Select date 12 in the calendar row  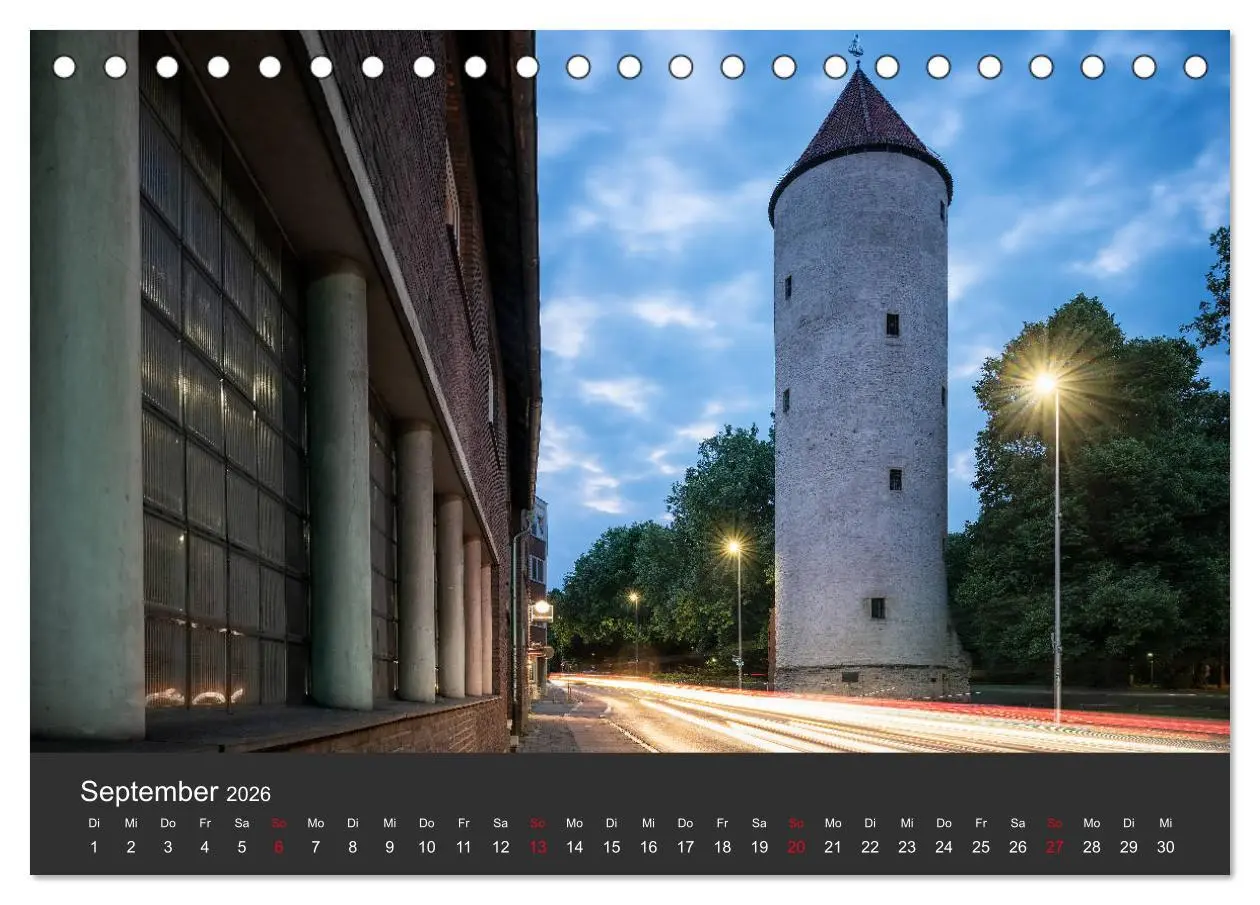(501, 847)
